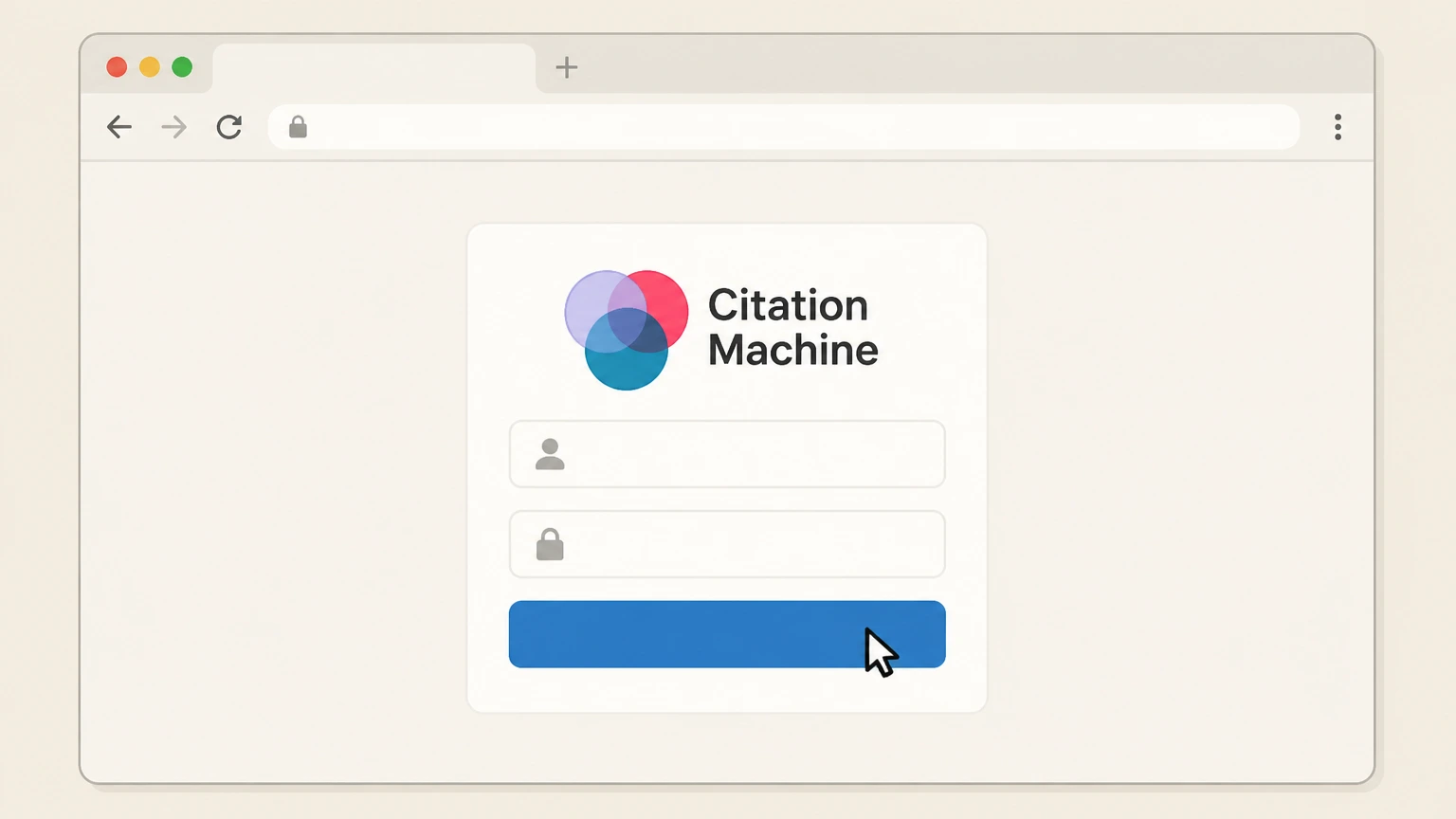Click the padlock icon in the address bar
1456x819 pixels.
tap(298, 127)
